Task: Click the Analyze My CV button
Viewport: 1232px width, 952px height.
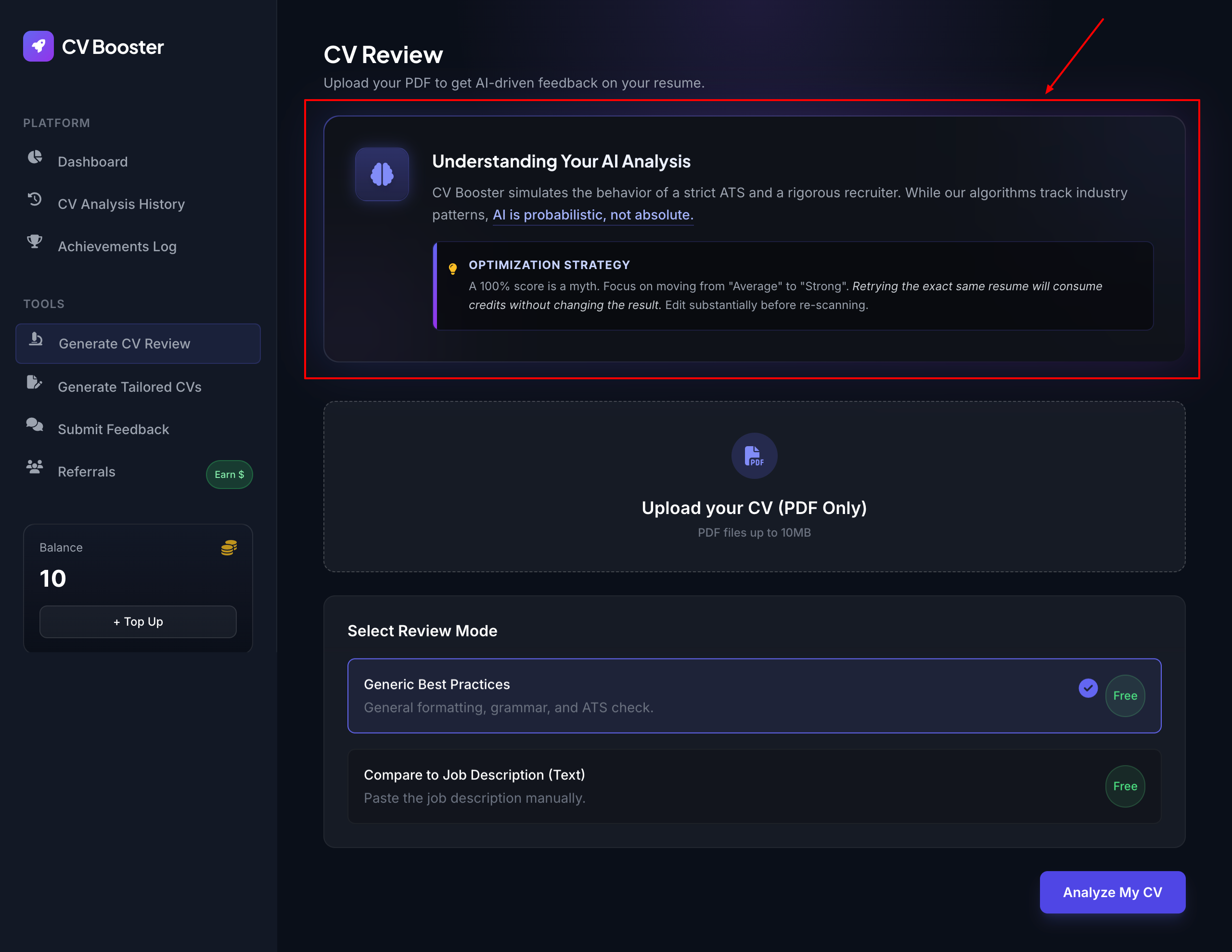Action: (1113, 892)
